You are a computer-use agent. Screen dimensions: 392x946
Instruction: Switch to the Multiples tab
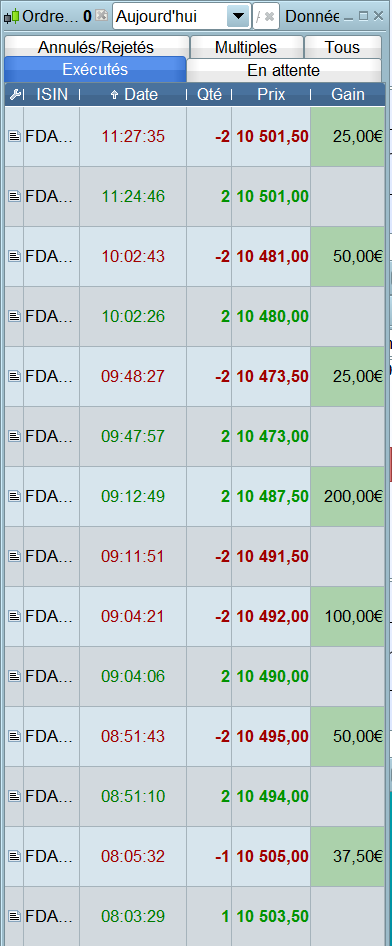[246, 47]
